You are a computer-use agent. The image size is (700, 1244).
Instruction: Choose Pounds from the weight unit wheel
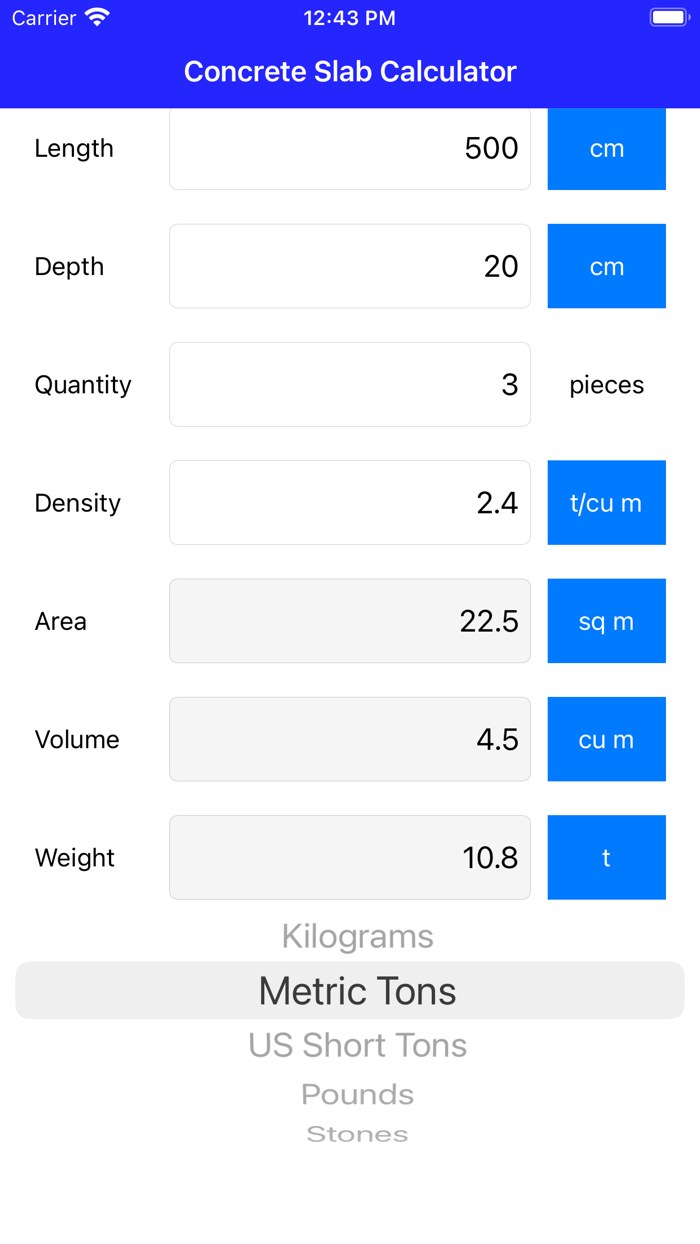[357, 1093]
